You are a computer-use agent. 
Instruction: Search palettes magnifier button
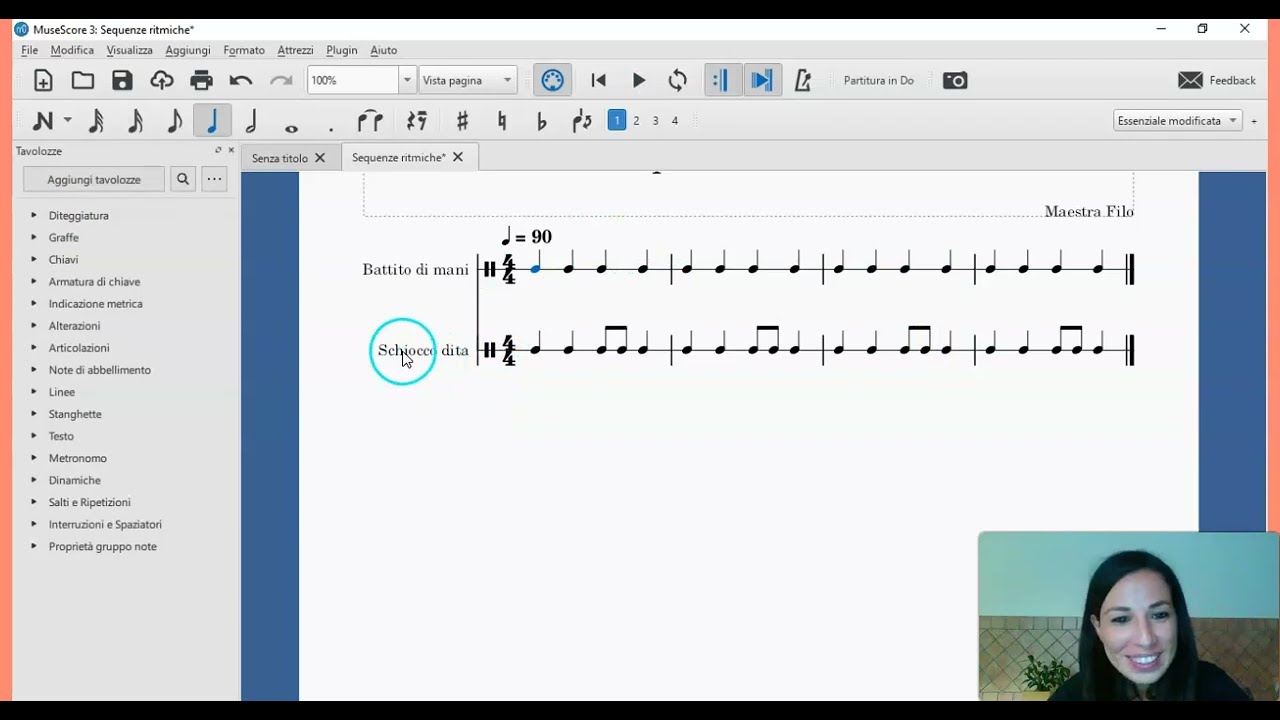(183, 180)
